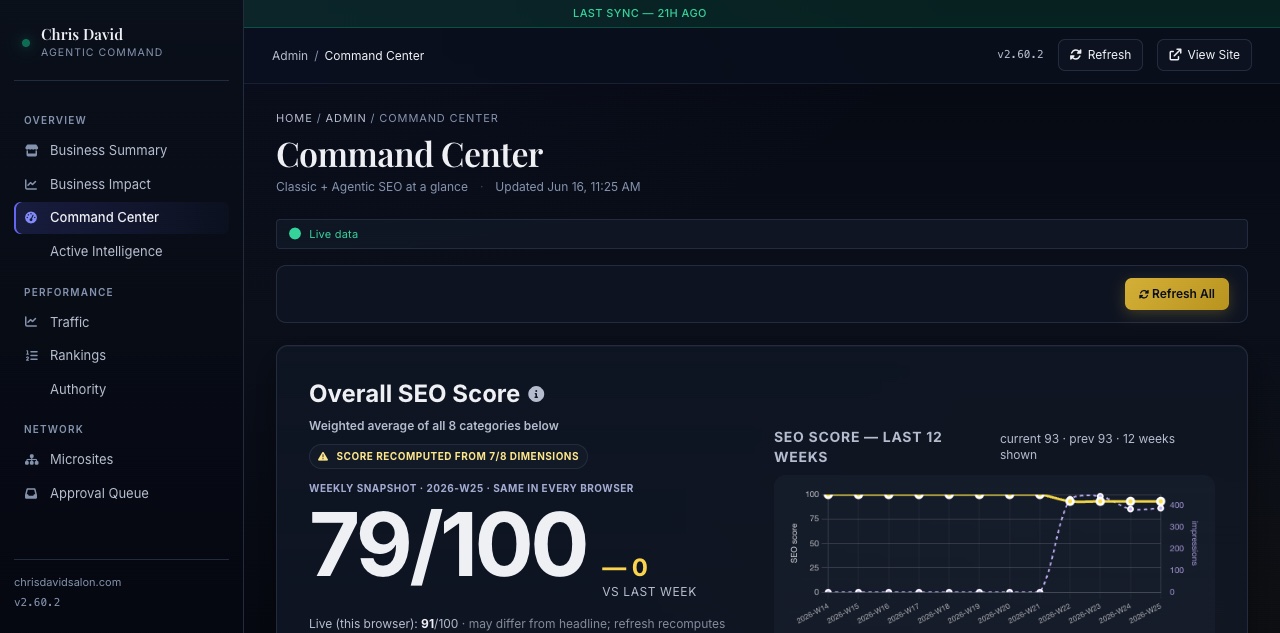Click the 2026-W25 yellow data point
Image resolution: width=1280 pixels, height=633 pixels.
pos(1160,502)
